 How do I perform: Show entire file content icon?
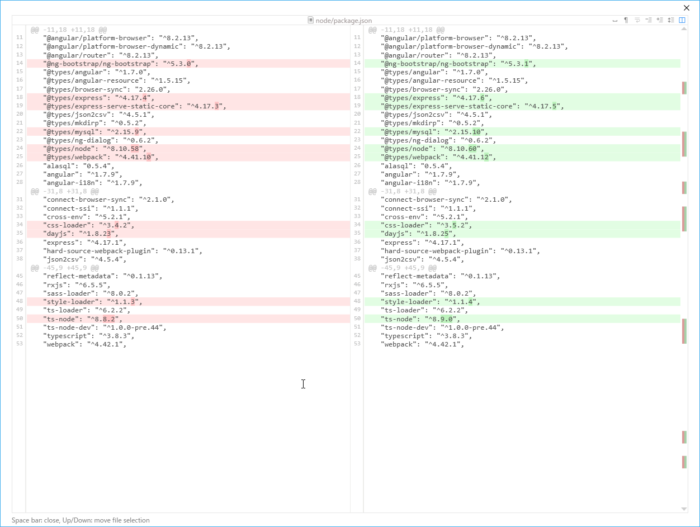pos(671,20)
